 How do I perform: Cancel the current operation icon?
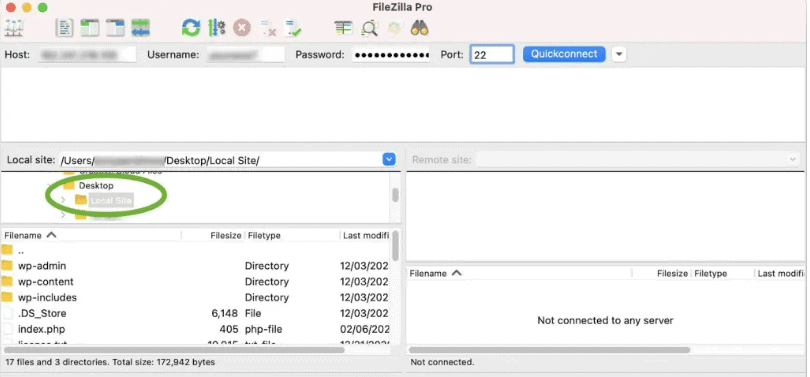click(241, 28)
